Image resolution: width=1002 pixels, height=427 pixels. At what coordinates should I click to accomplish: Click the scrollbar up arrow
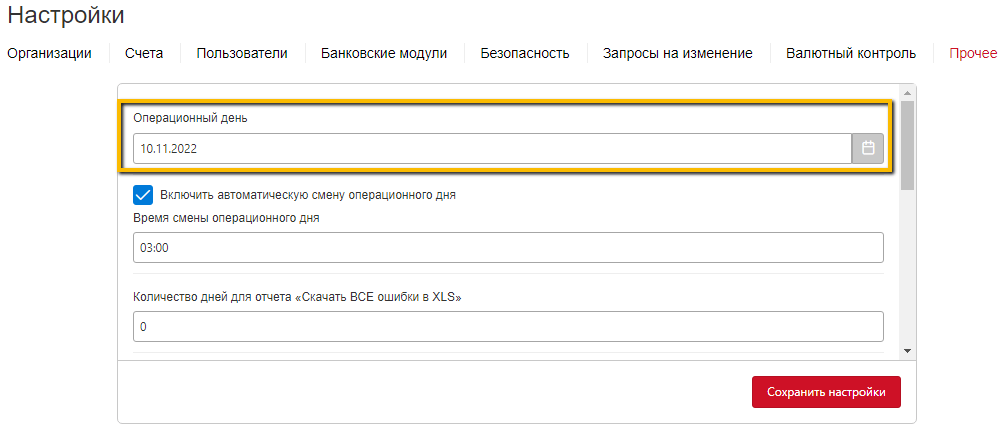[907, 92]
